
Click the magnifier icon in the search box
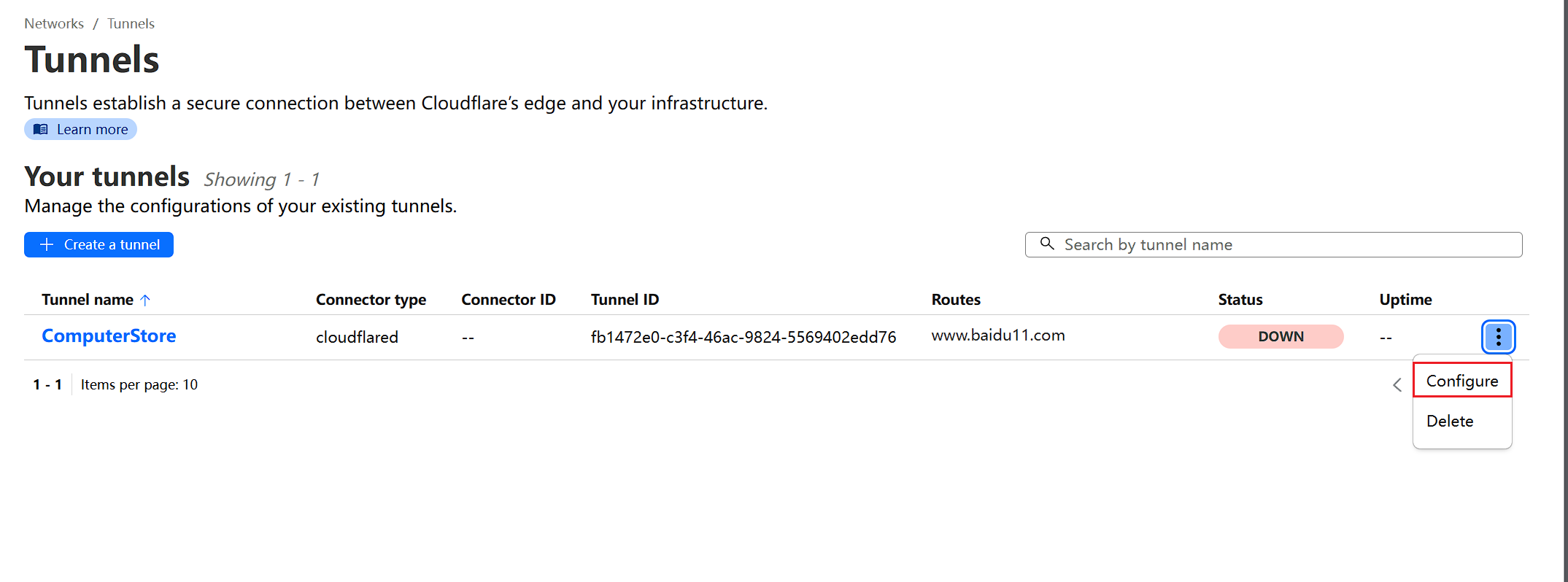click(x=1047, y=244)
